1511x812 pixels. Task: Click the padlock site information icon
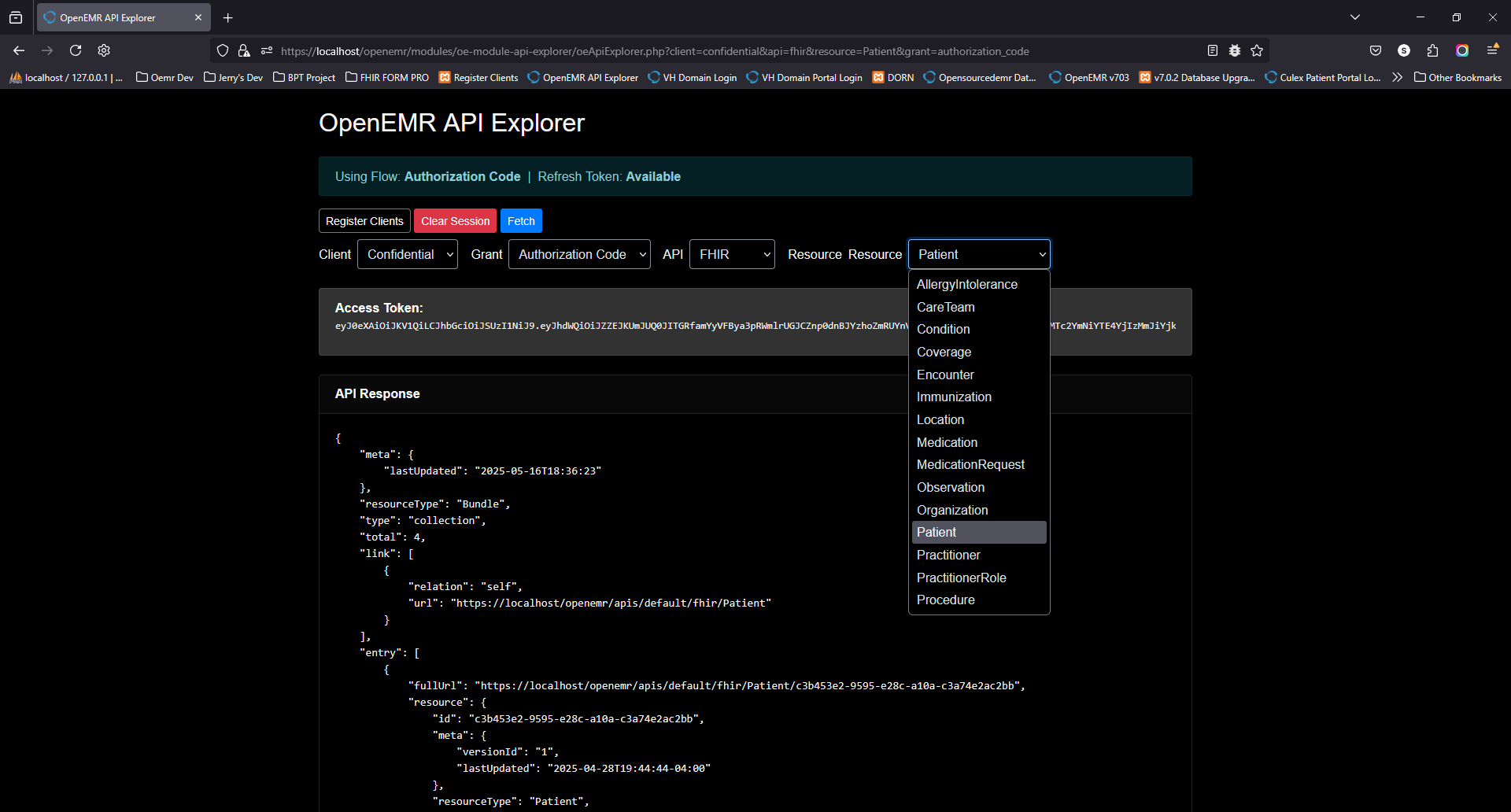click(244, 50)
